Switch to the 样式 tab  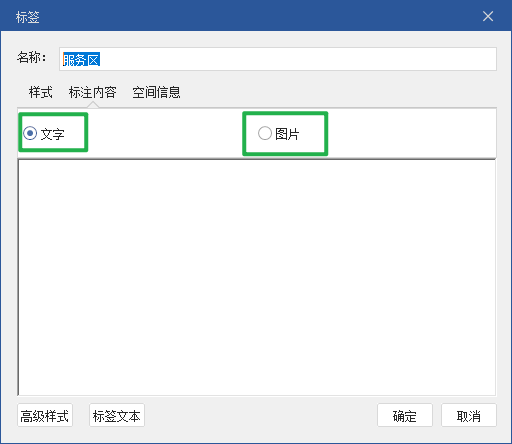click(41, 92)
